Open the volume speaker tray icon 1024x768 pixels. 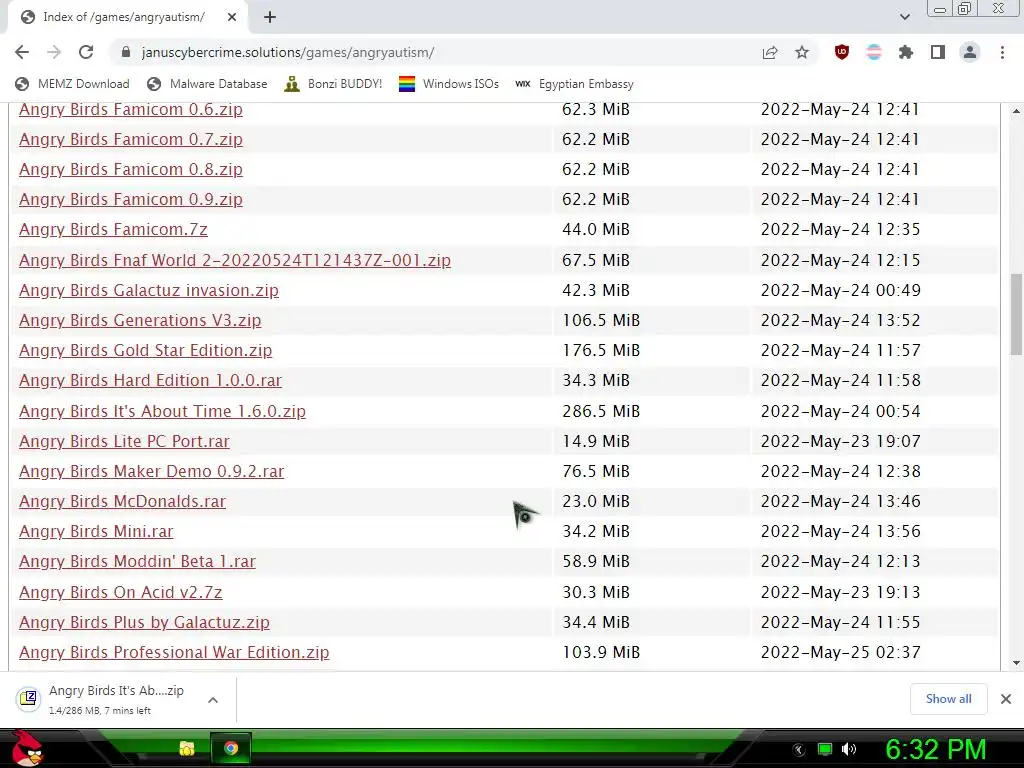pos(849,750)
